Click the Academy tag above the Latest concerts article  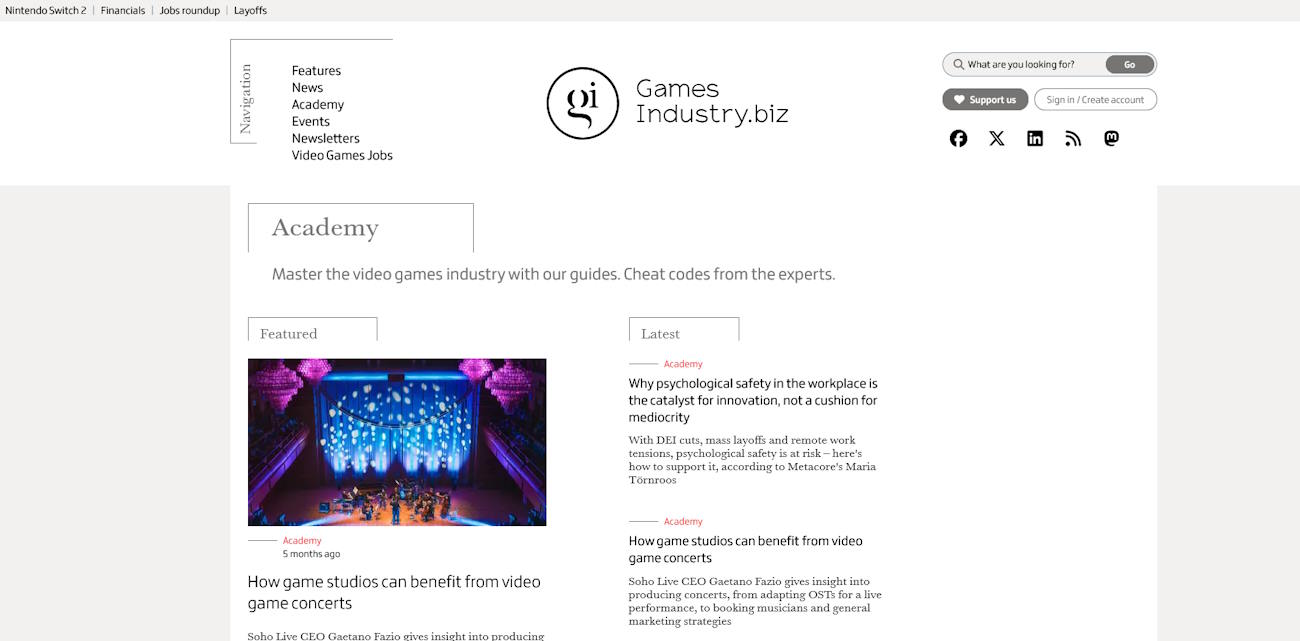[683, 522]
